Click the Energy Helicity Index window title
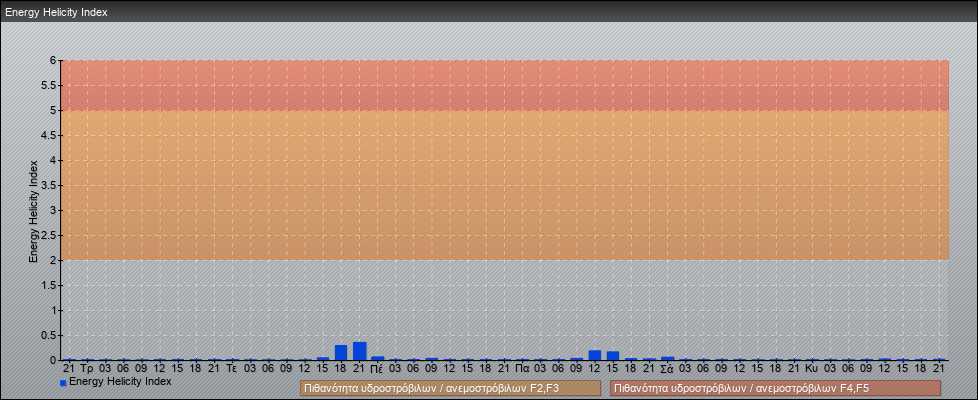This screenshot has width=978, height=400. click(x=56, y=12)
